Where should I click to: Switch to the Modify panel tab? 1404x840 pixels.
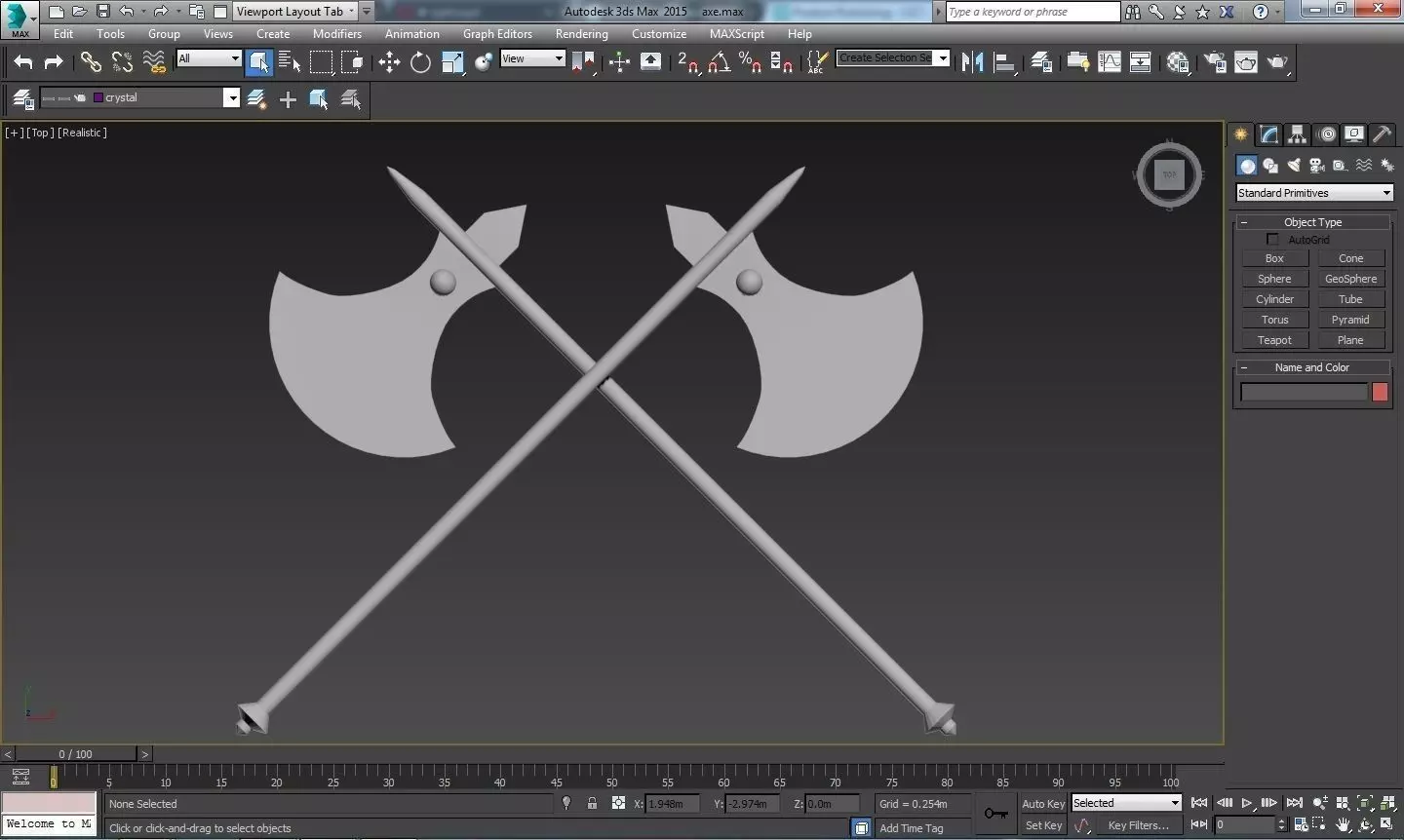point(1268,134)
